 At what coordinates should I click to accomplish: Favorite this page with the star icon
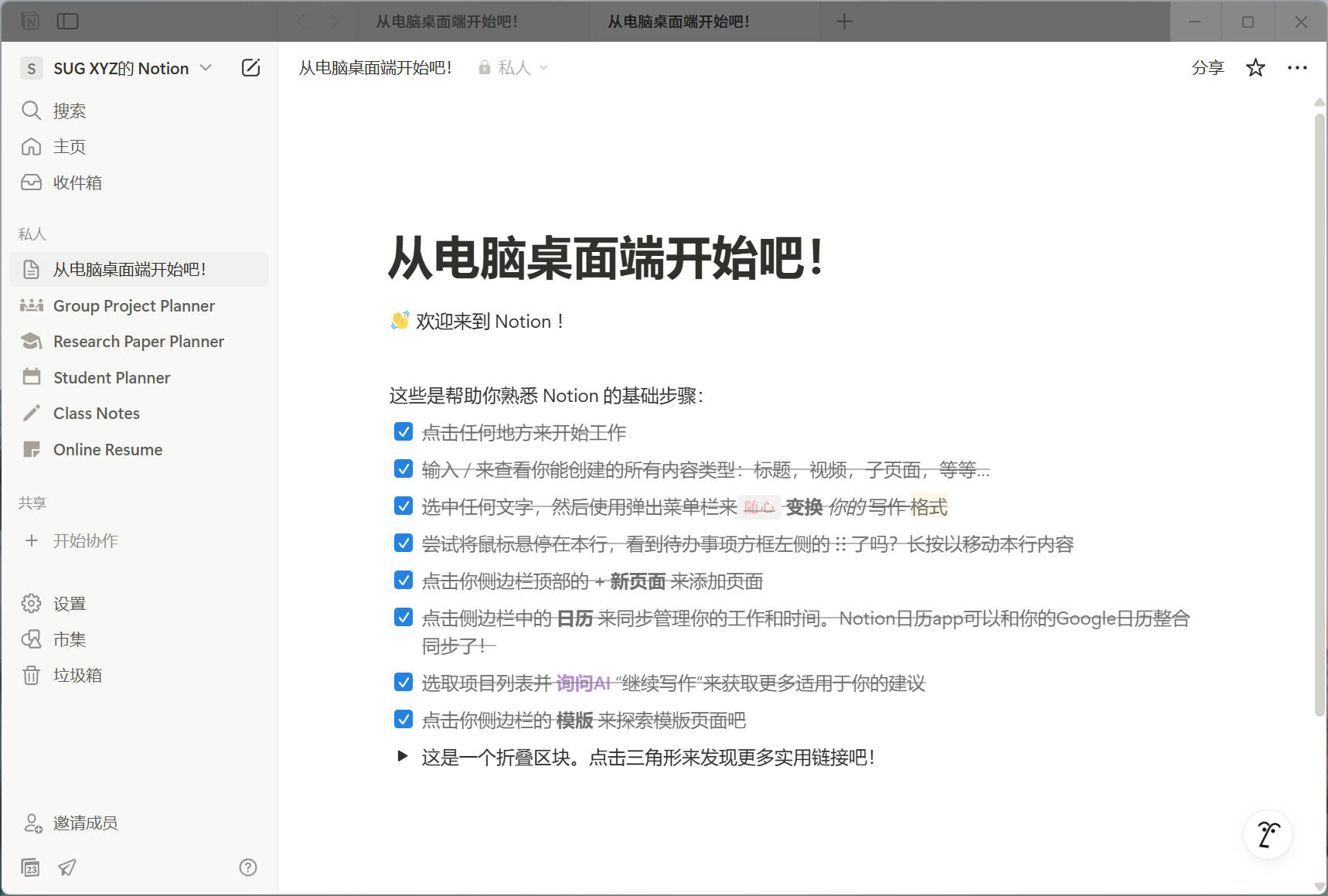pos(1255,68)
